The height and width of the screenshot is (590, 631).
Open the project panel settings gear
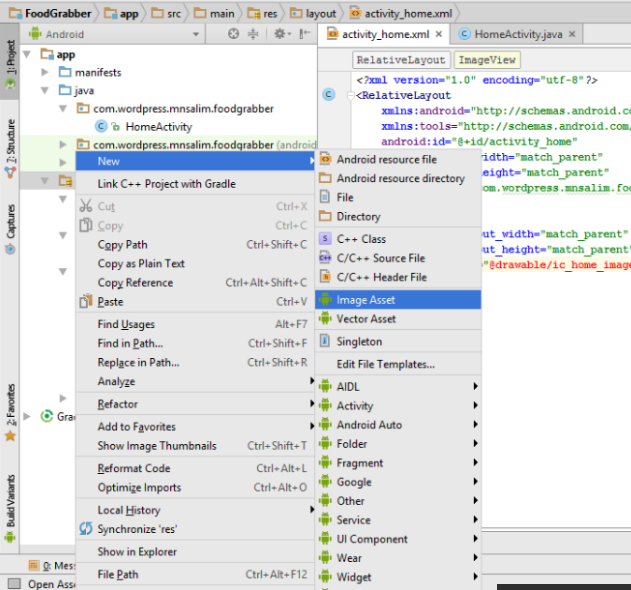(x=282, y=34)
